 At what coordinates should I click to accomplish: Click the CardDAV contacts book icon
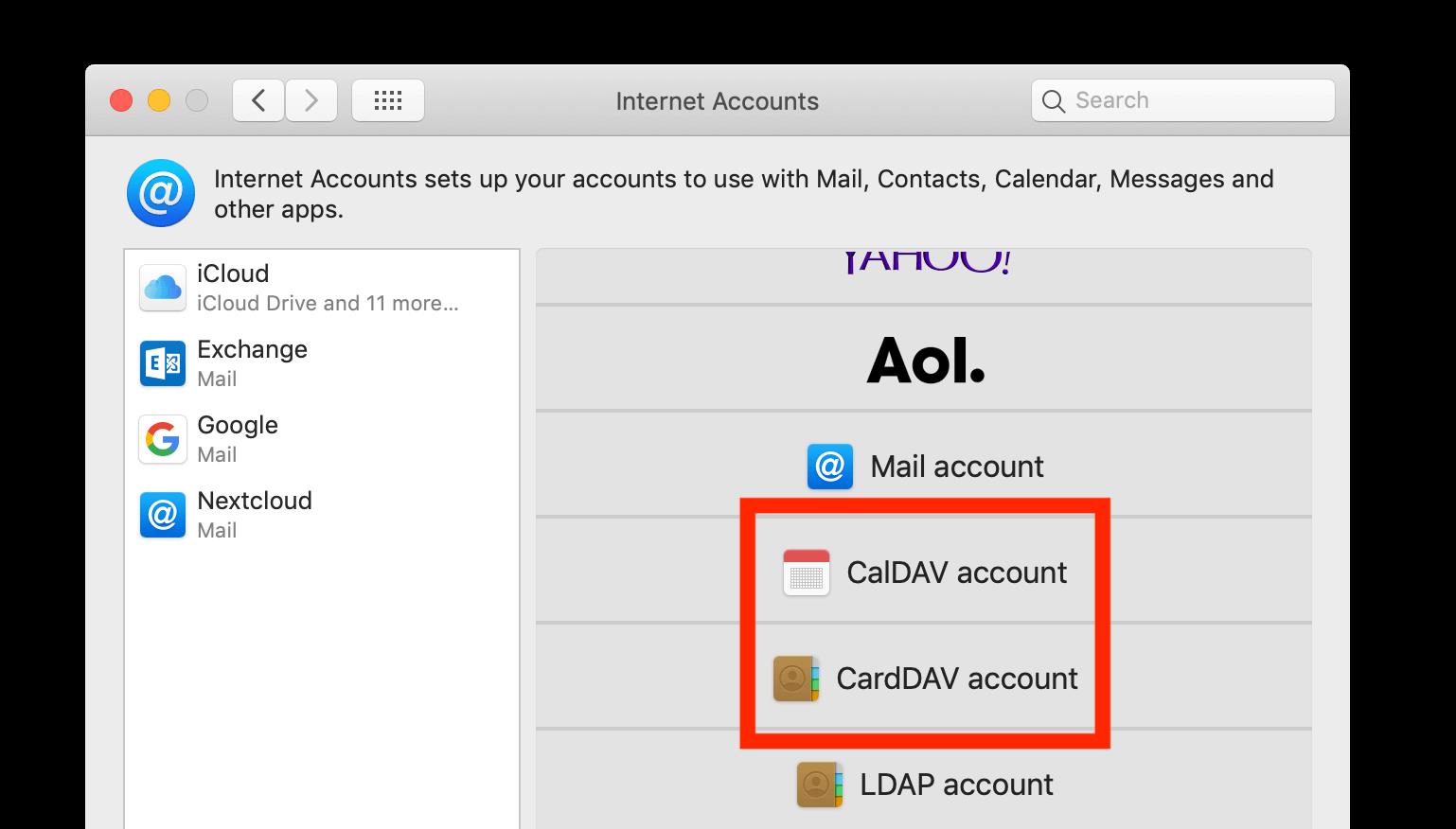795,679
